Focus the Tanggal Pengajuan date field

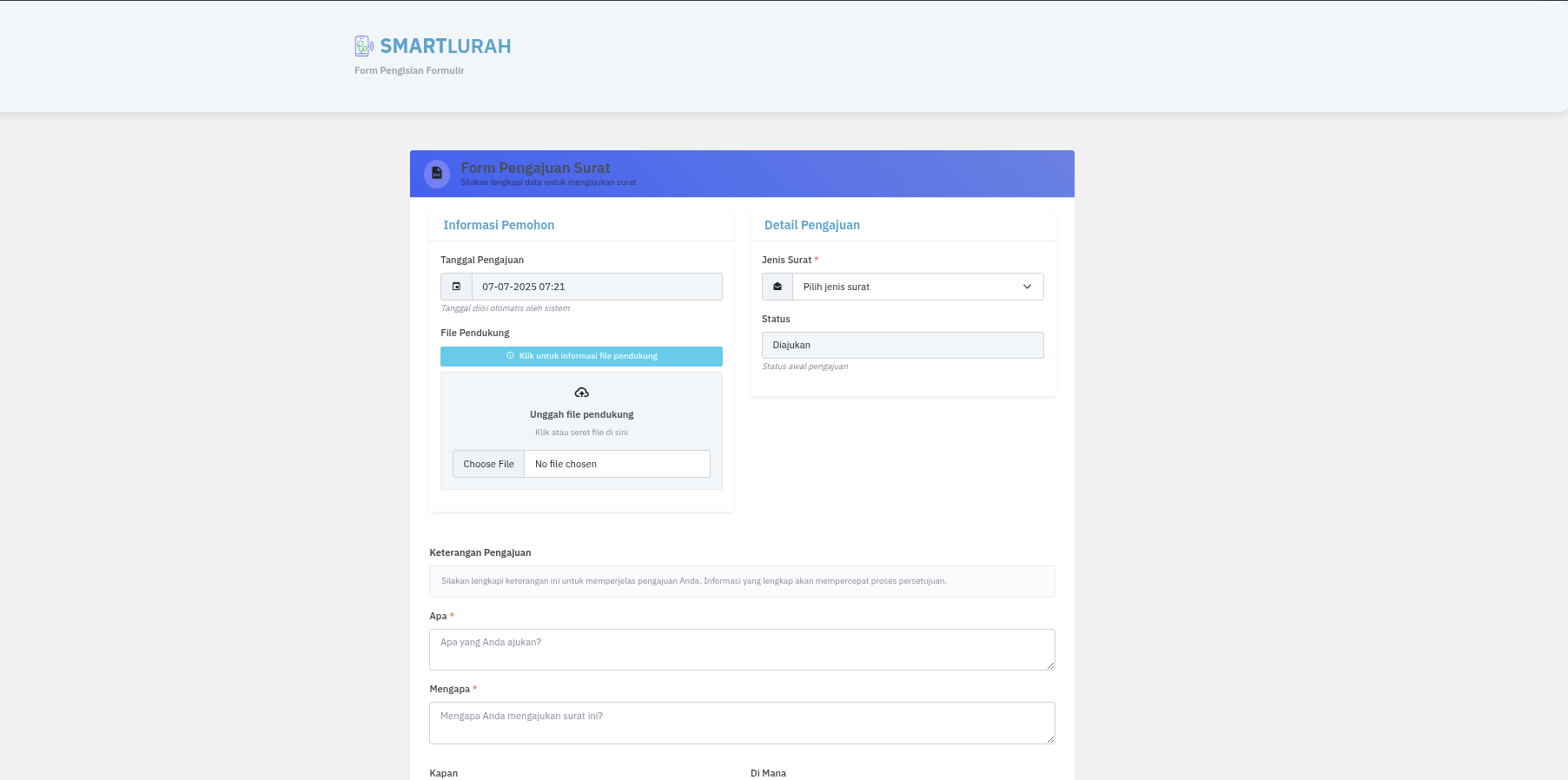[596, 287]
